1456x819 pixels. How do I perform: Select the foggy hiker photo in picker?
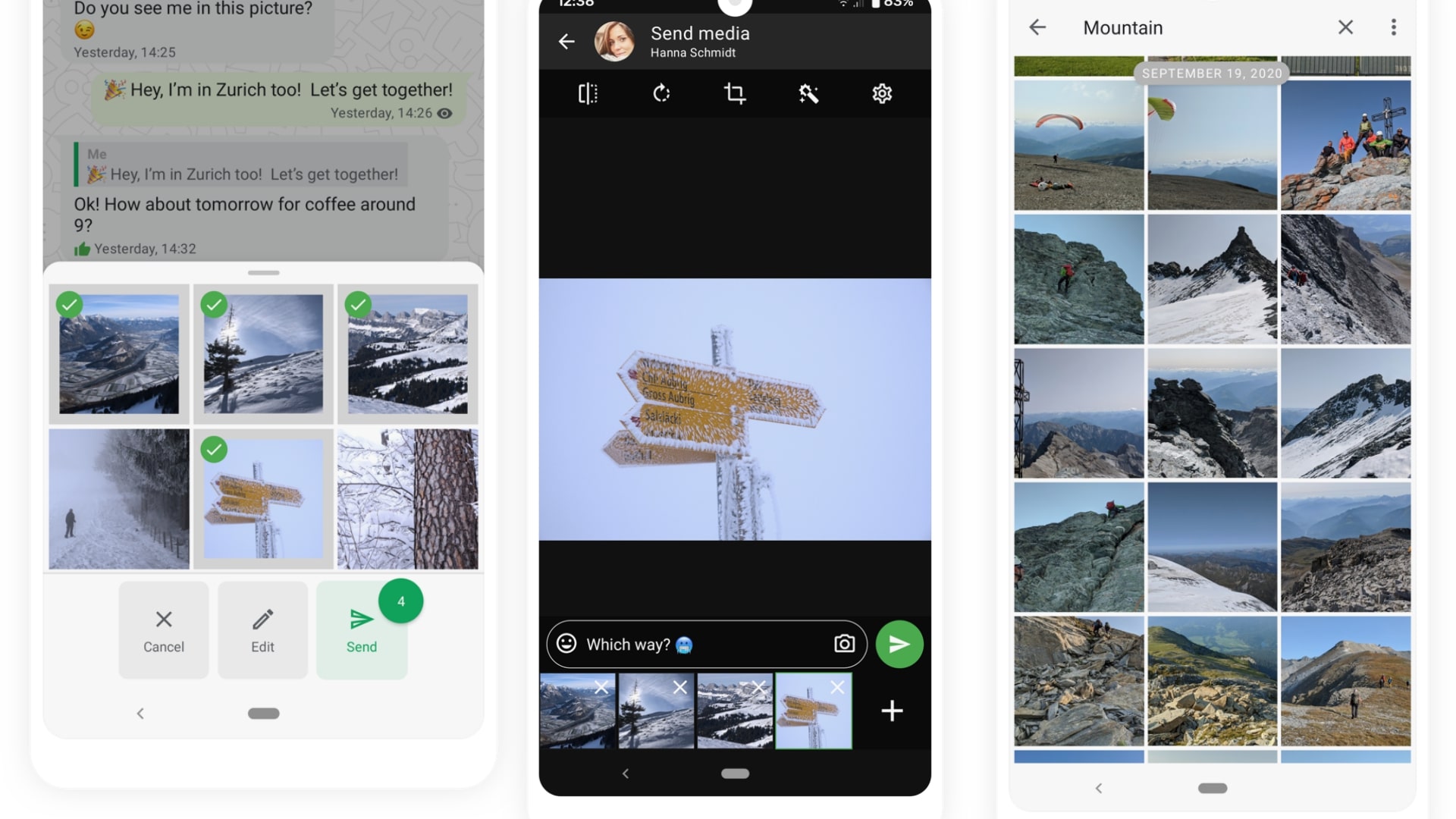pyautogui.click(x=119, y=499)
